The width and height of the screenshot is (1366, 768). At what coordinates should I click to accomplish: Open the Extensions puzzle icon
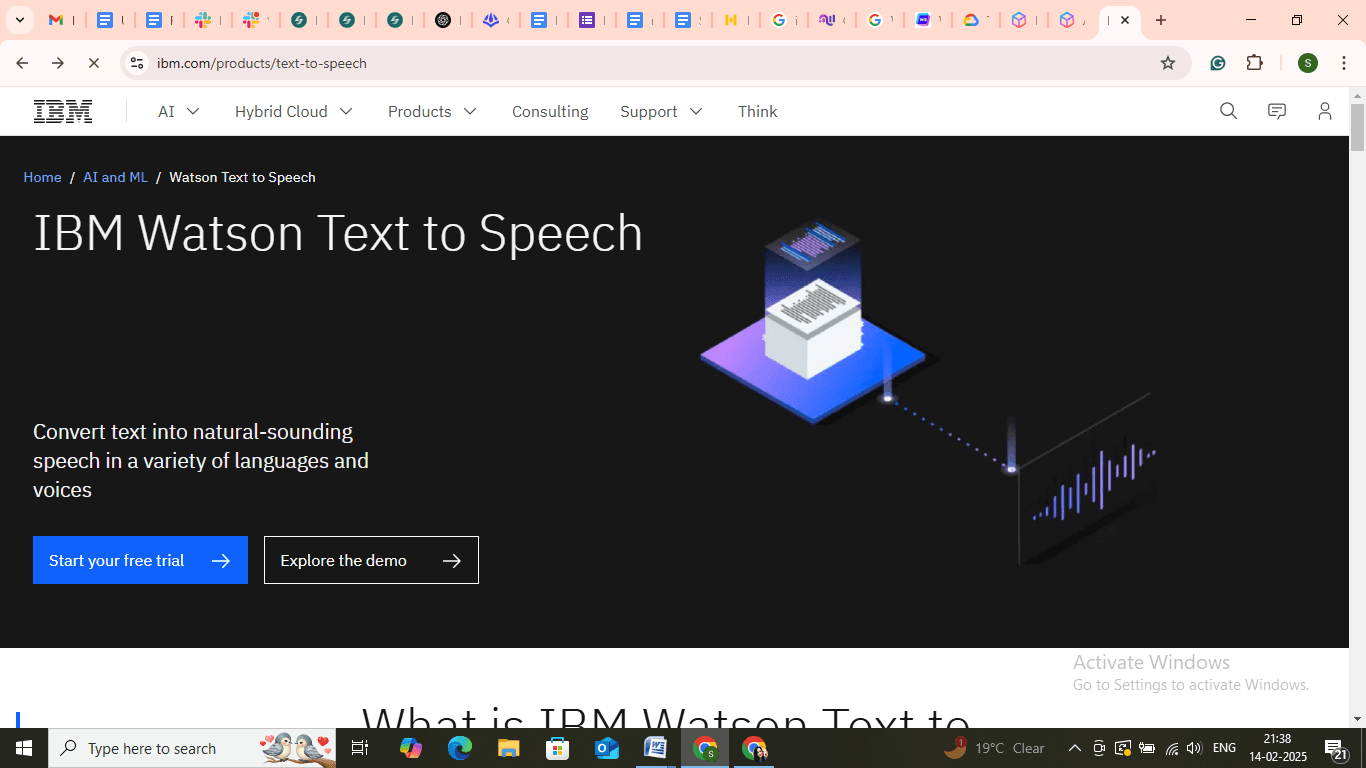tap(1255, 63)
